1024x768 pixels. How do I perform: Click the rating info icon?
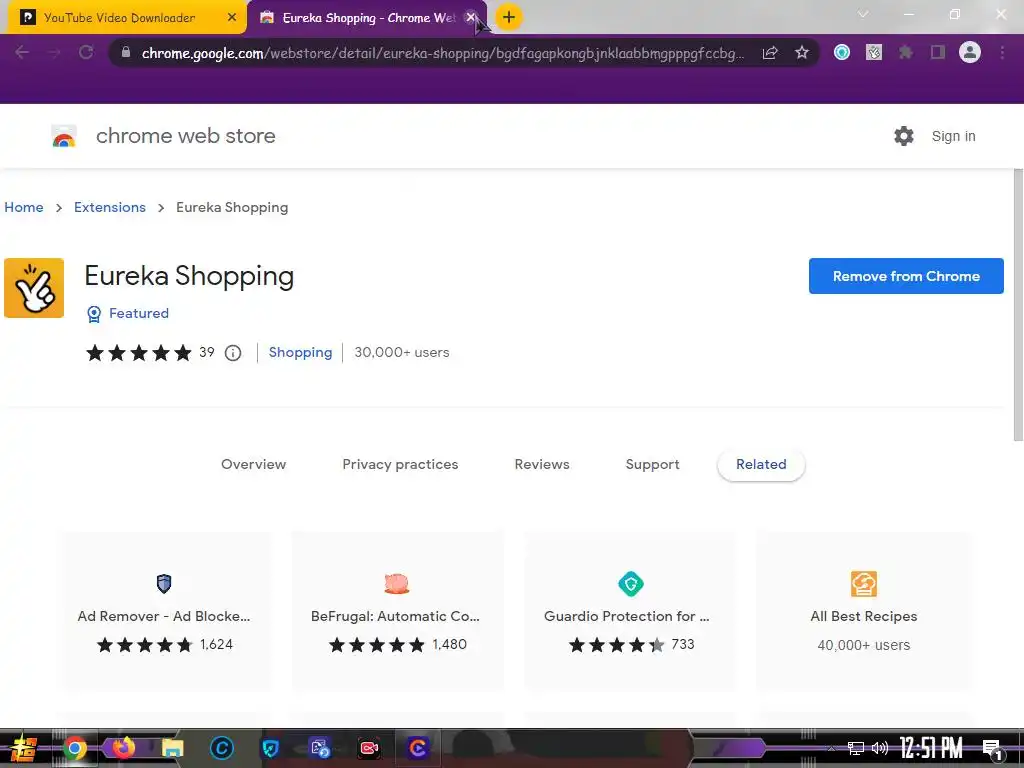[233, 353]
